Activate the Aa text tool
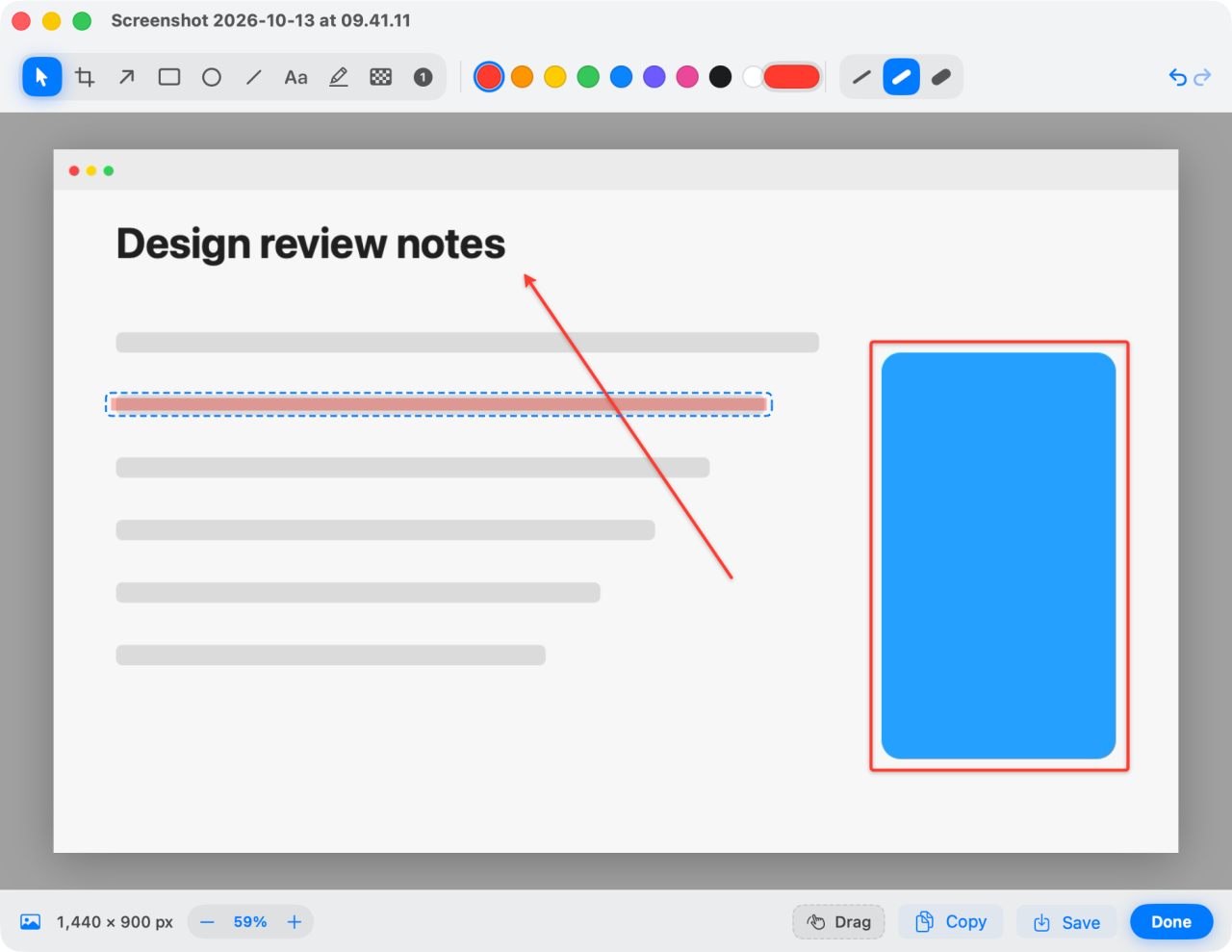This screenshot has height=952, width=1232. tap(296, 77)
